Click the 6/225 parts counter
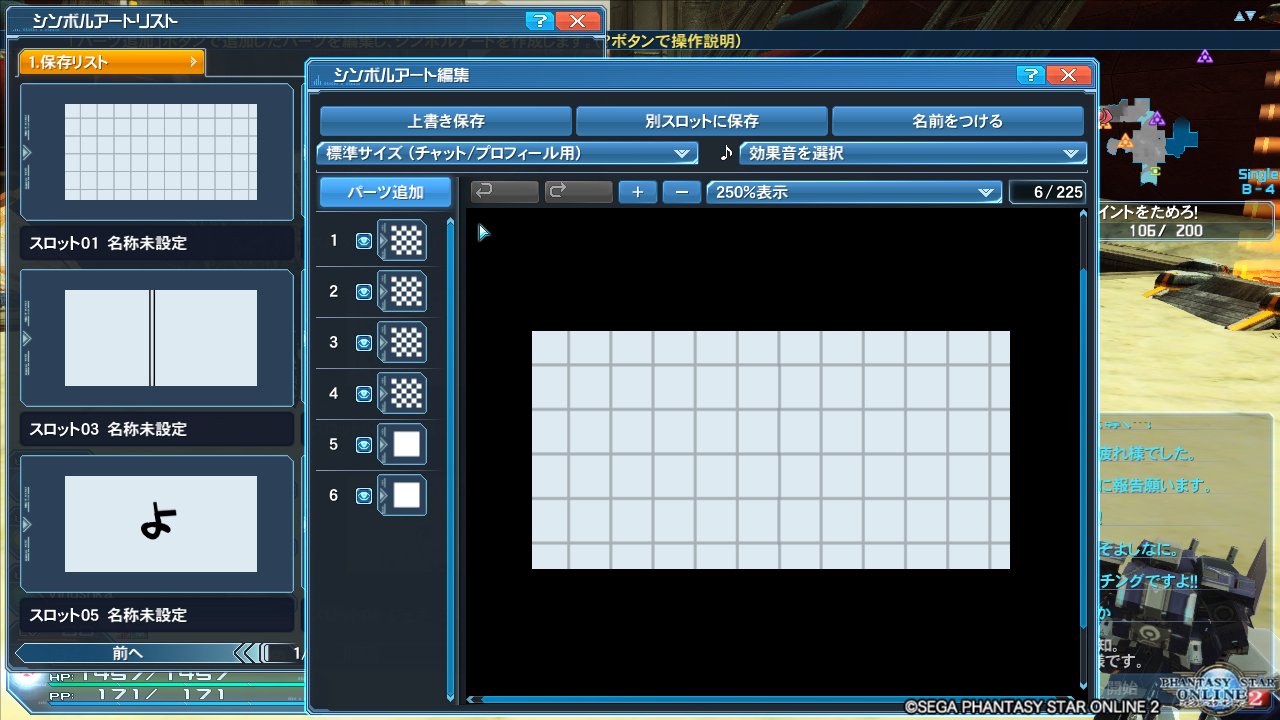Viewport: 1280px width, 720px height. 1047,192
